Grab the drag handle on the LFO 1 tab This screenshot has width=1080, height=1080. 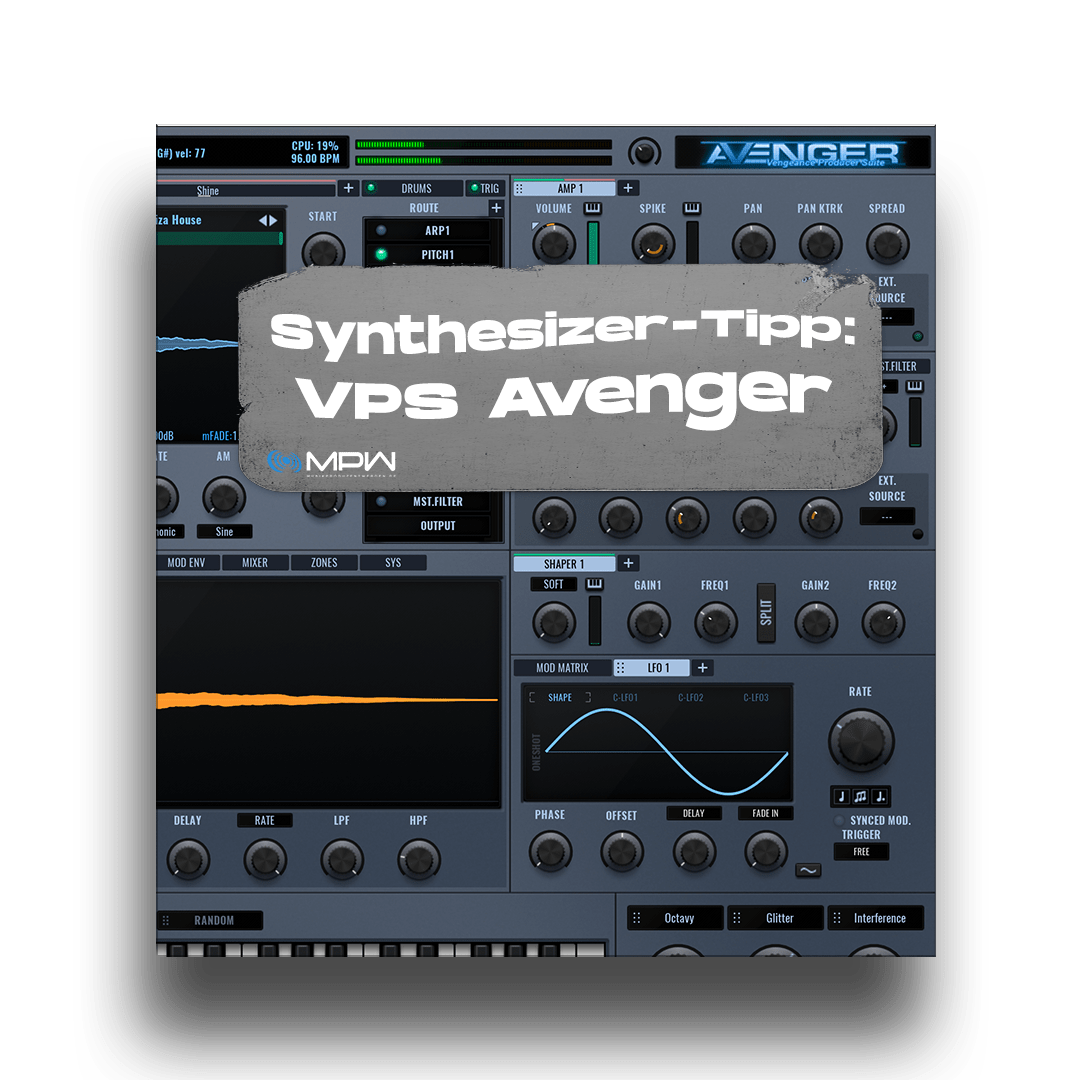620,667
